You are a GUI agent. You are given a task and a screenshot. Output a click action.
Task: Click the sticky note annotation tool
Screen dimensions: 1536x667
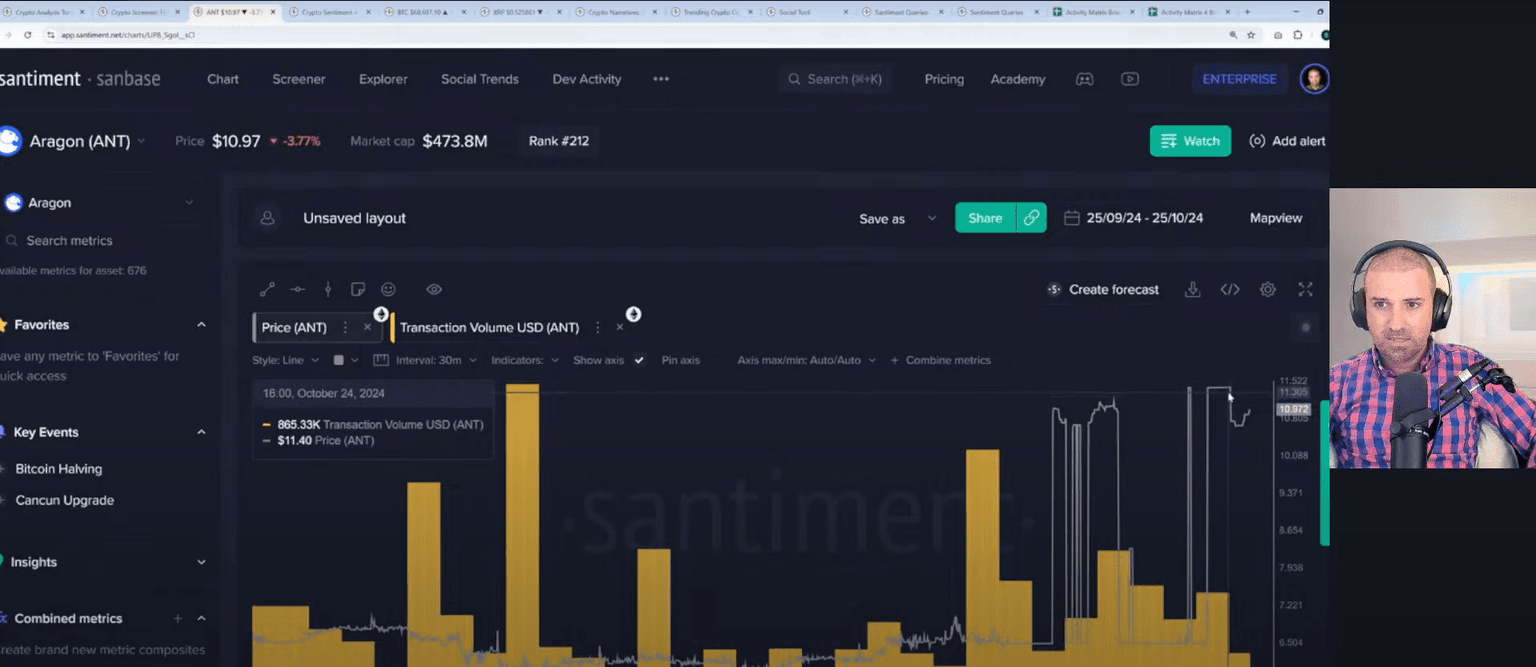pos(358,290)
